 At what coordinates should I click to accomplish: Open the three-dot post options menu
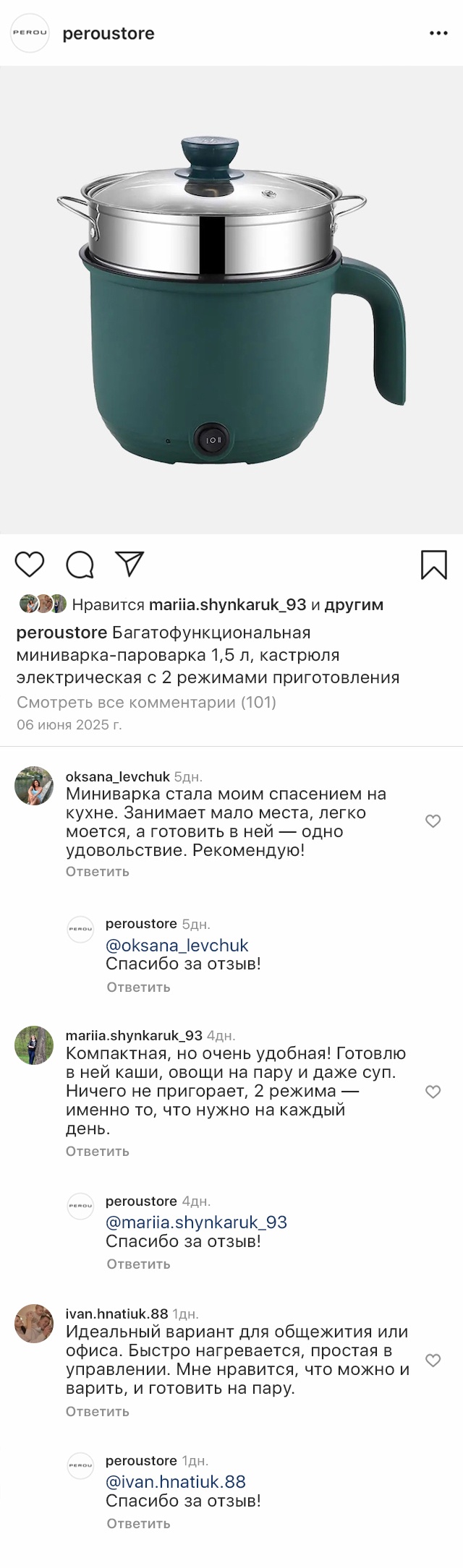click(x=438, y=33)
